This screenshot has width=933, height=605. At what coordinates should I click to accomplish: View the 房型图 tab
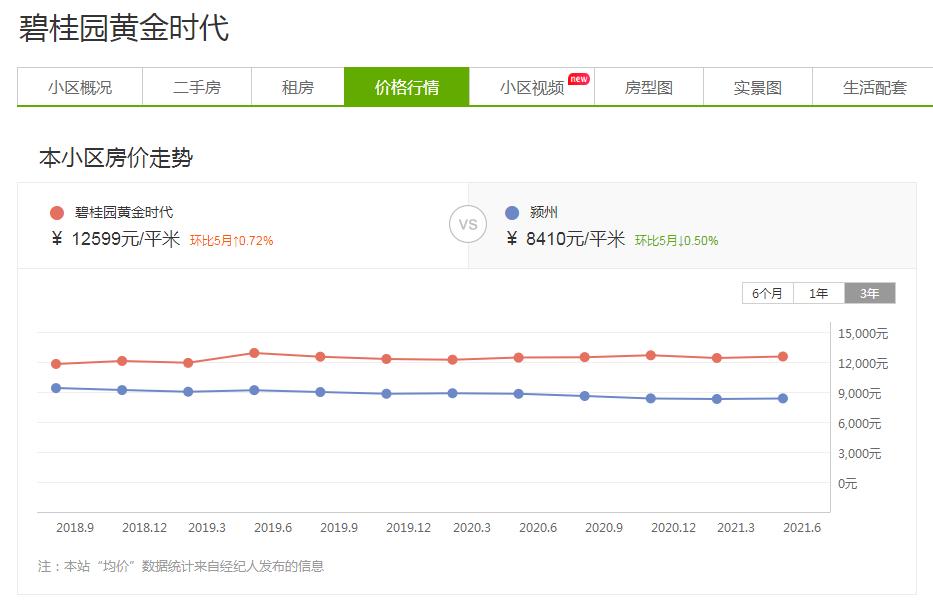[x=651, y=86]
